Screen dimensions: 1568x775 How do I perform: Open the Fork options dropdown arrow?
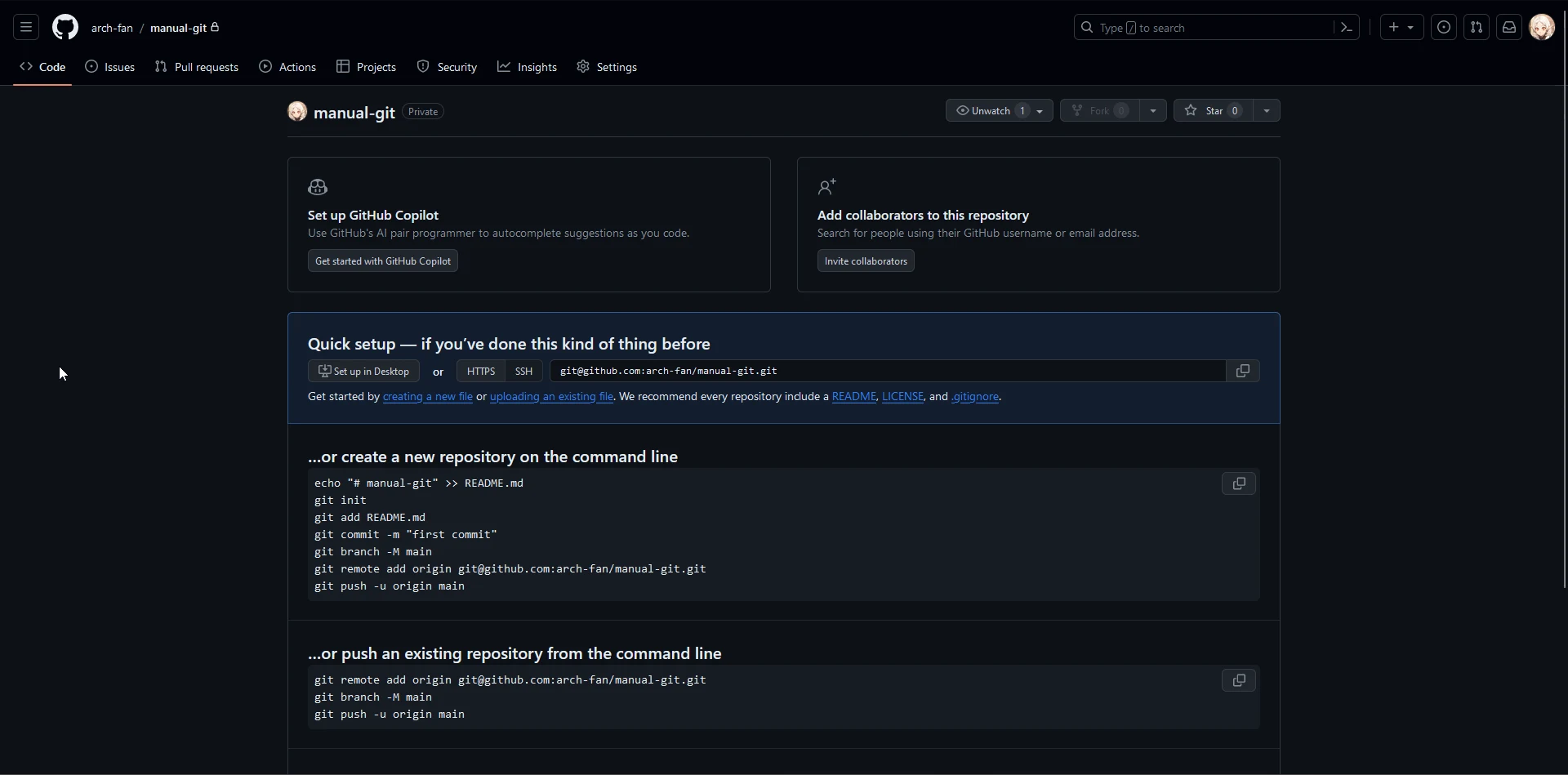[1153, 110]
